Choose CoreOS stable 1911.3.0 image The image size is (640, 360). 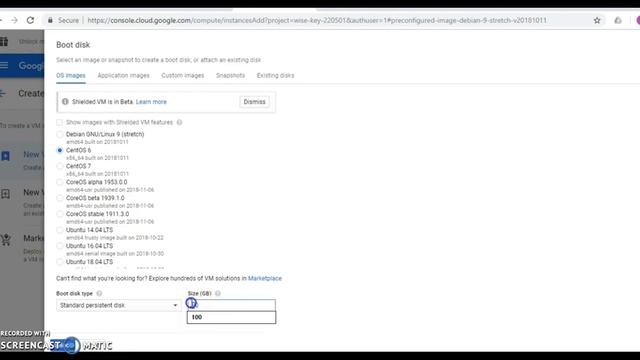click(60, 214)
